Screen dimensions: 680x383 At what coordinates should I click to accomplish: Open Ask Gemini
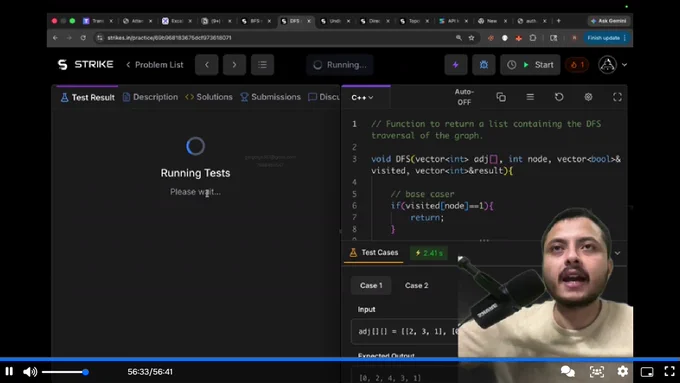609,21
